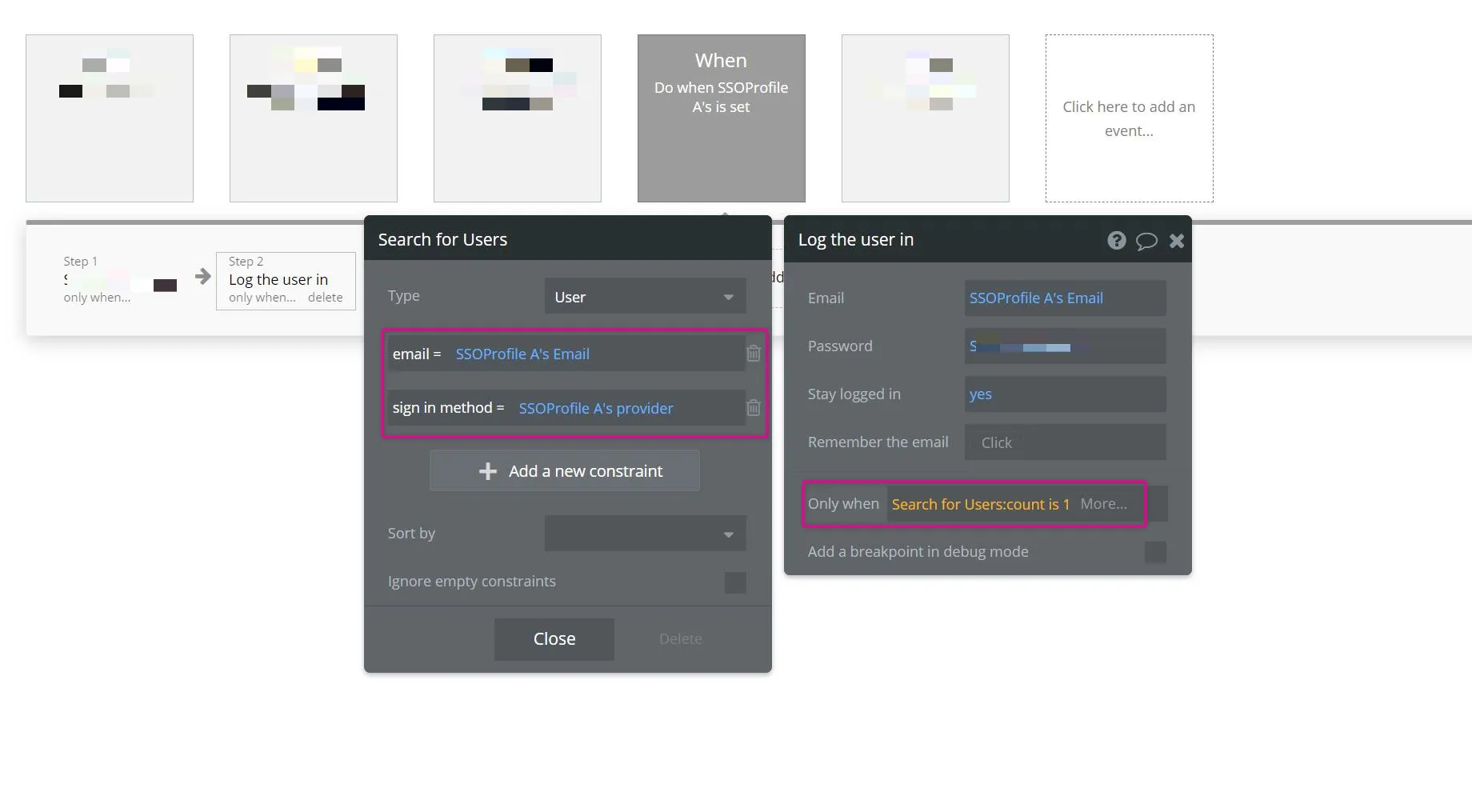
Task: Select the Step 1 action
Action: pos(120,280)
